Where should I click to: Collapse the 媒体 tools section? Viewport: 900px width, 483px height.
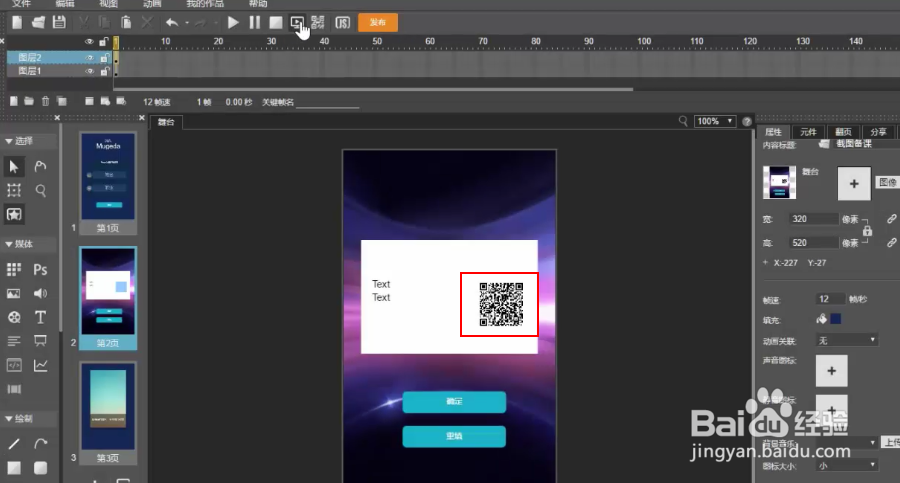point(9,244)
